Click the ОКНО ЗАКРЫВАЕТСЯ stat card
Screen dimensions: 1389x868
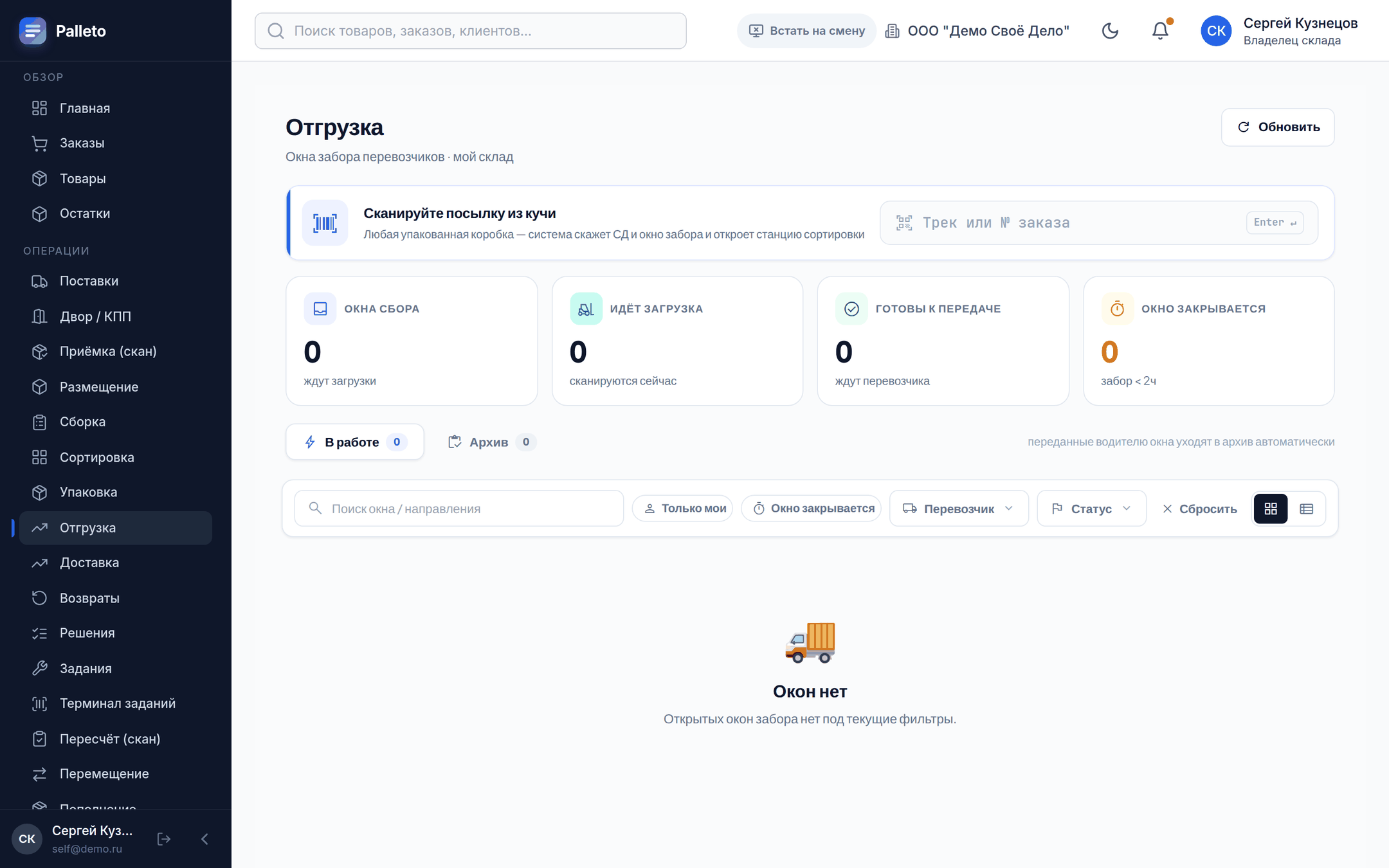click(x=1208, y=341)
